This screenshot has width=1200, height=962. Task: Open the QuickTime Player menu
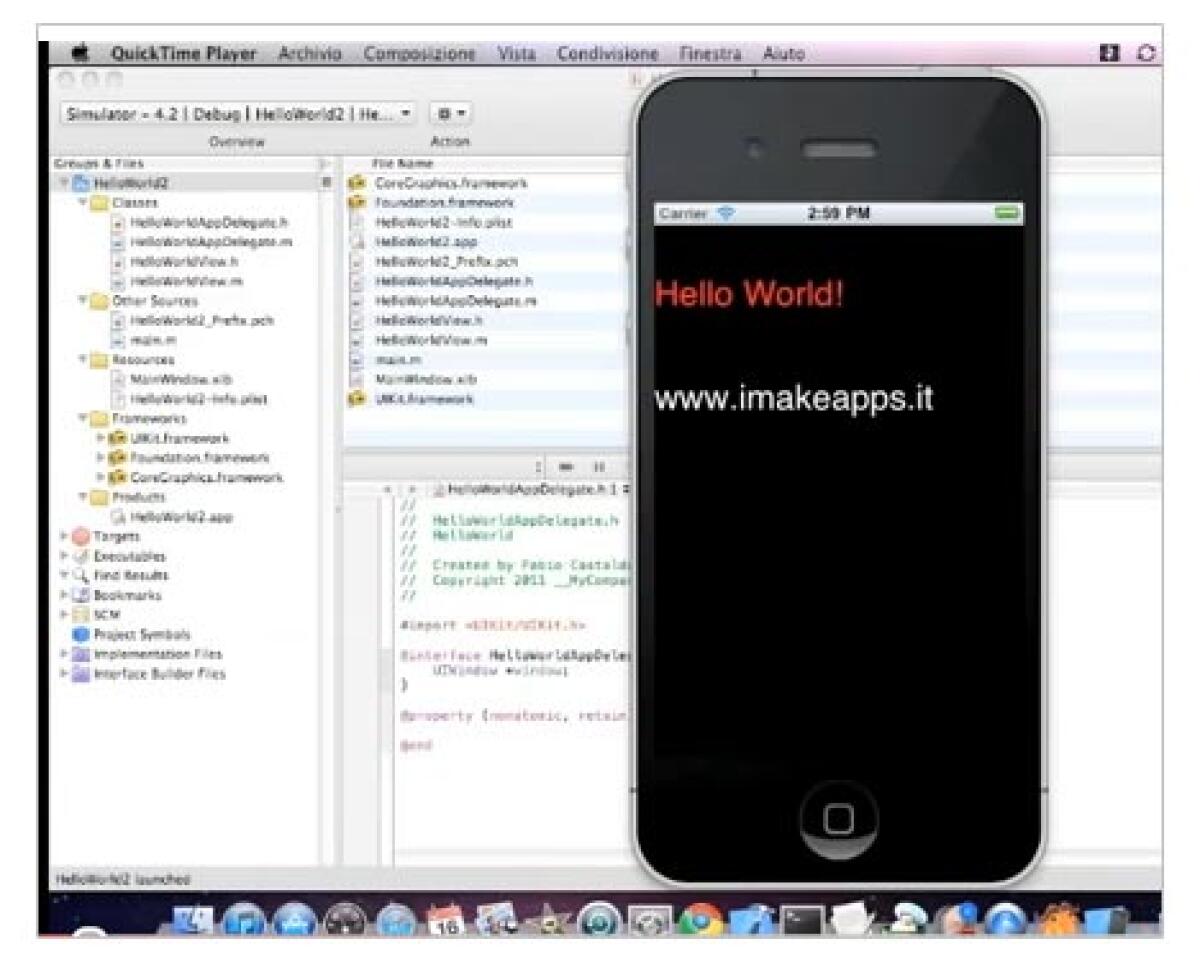pos(185,54)
